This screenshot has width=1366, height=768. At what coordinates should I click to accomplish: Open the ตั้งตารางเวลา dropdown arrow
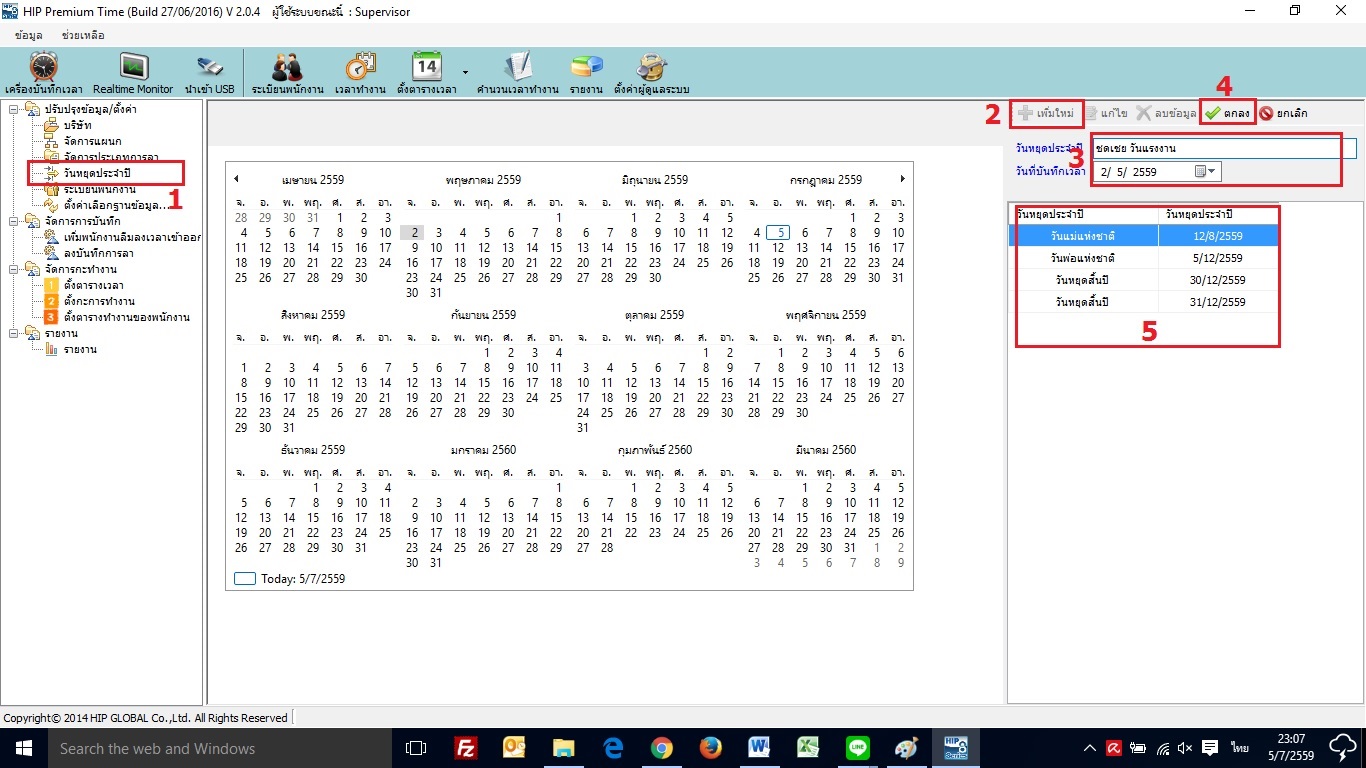point(465,72)
